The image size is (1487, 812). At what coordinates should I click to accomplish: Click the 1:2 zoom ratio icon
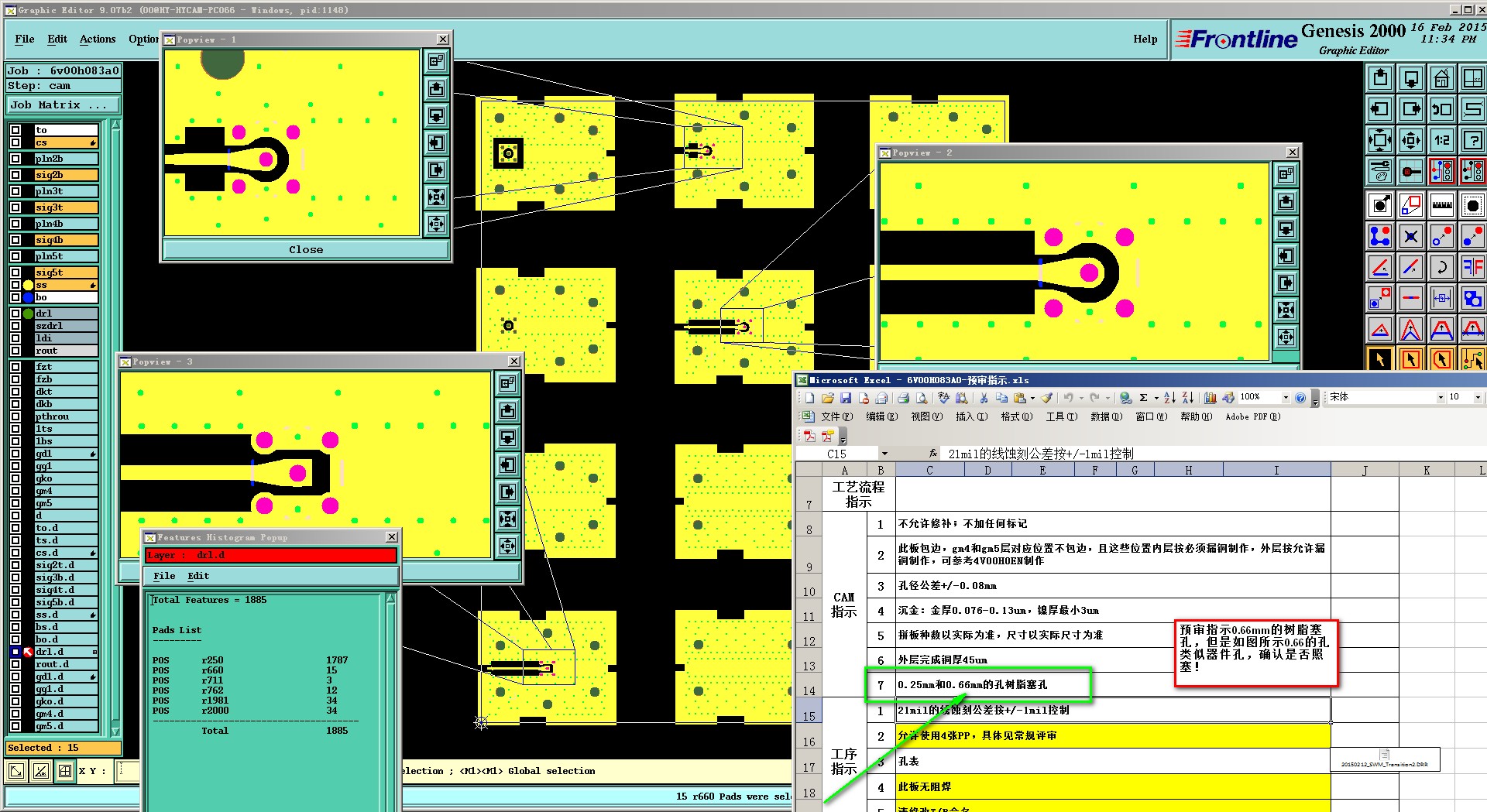tap(1441, 140)
